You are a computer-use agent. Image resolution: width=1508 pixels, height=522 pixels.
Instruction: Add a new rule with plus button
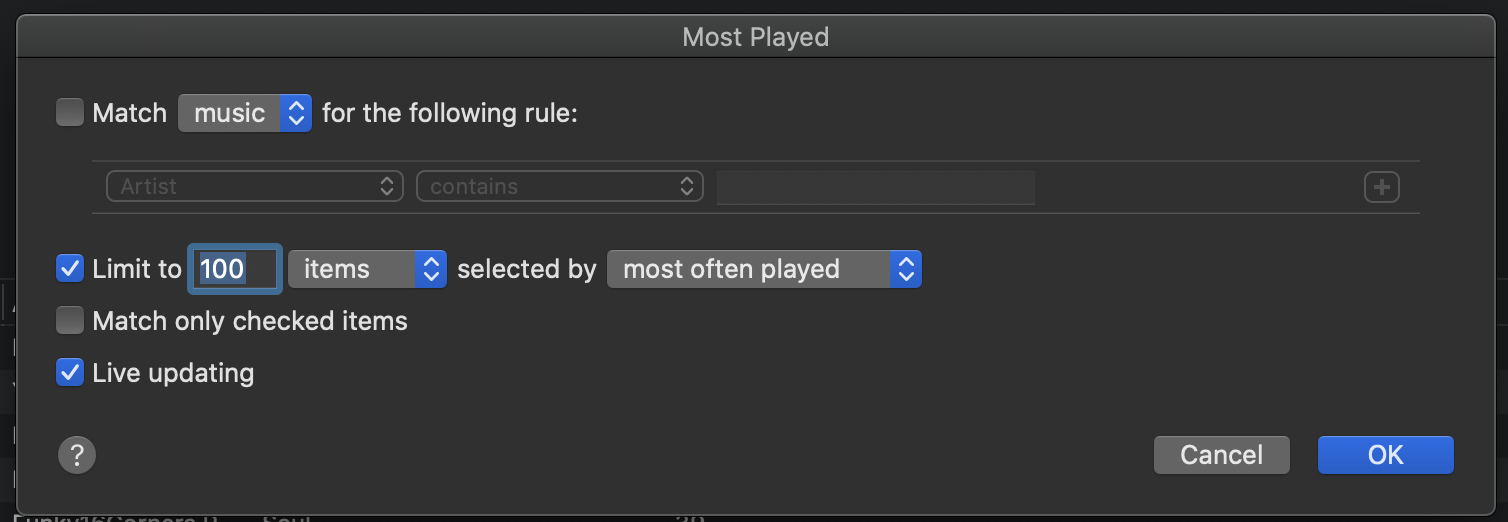(x=1381, y=187)
